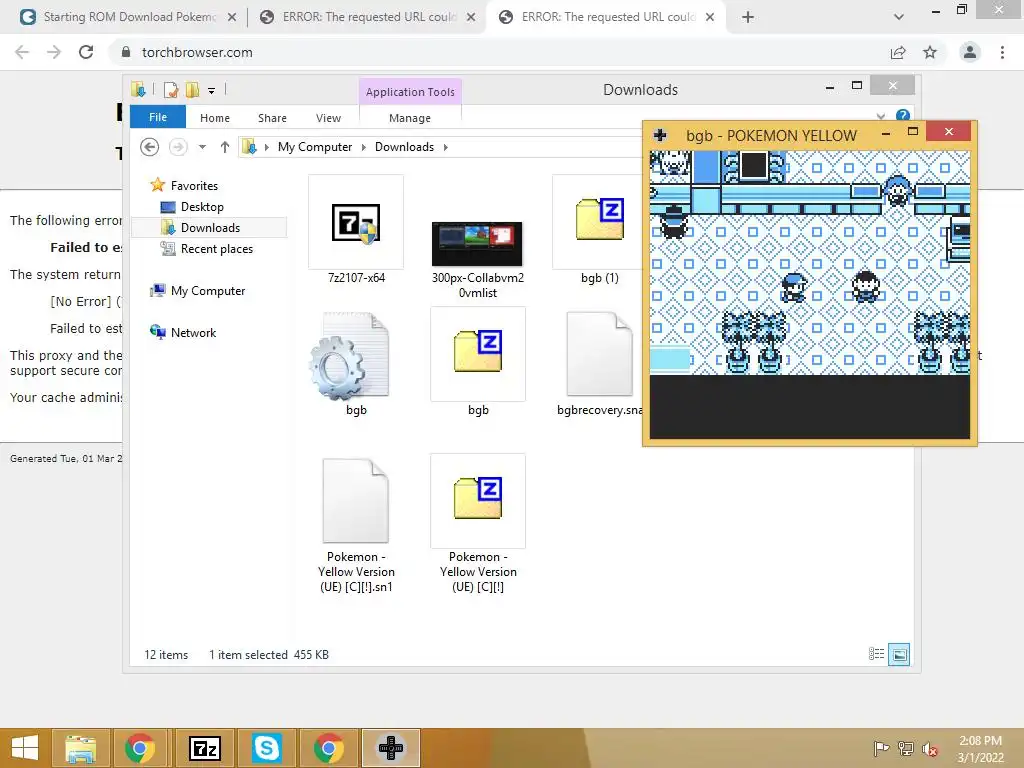Open a new browser tab
The image size is (1024, 768).
[x=748, y=18]
